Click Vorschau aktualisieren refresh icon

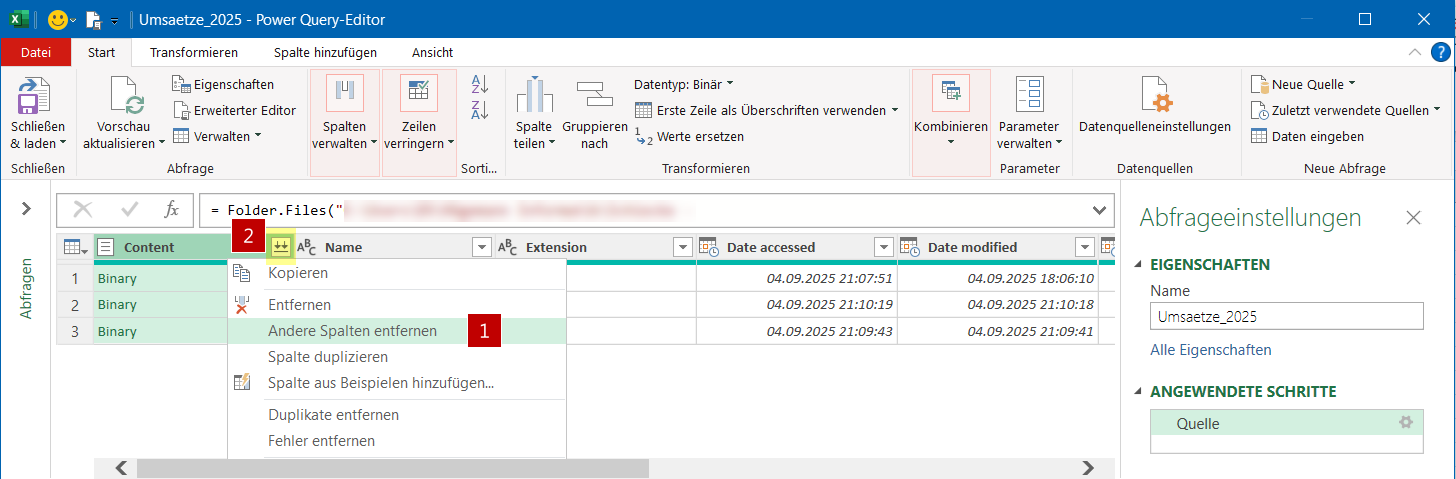[x=126, y=97]
